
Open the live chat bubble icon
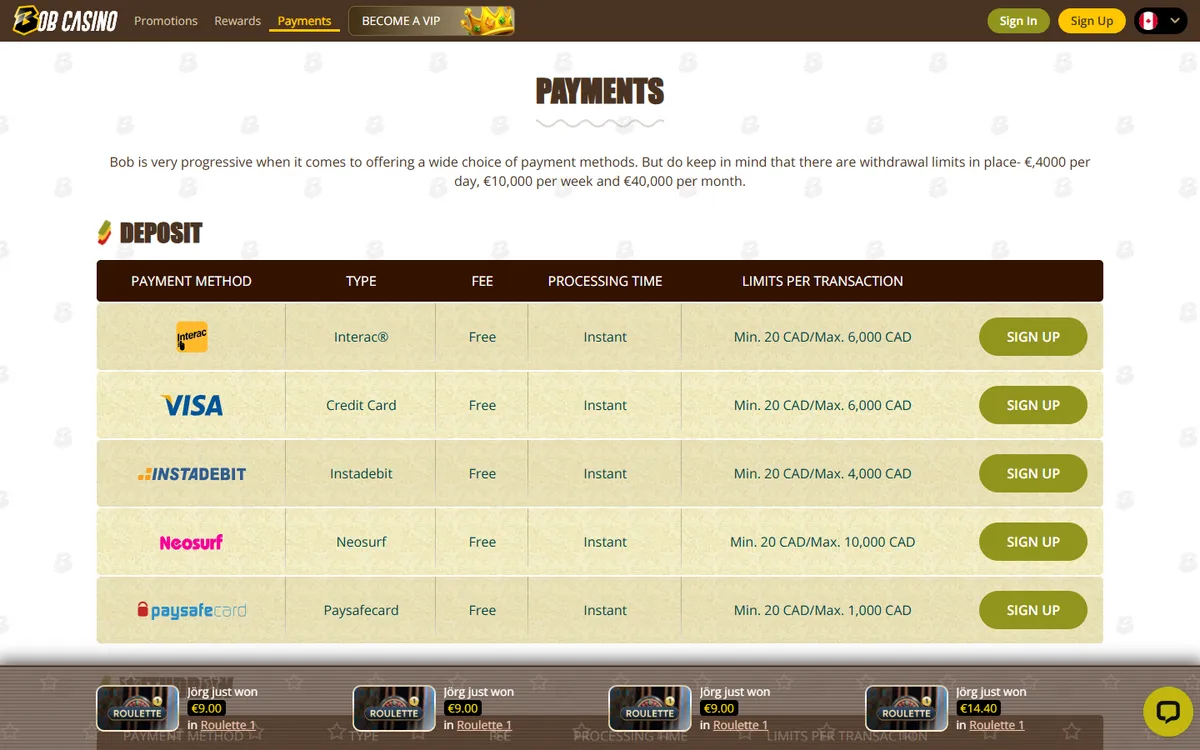(x=1168, y=712)
